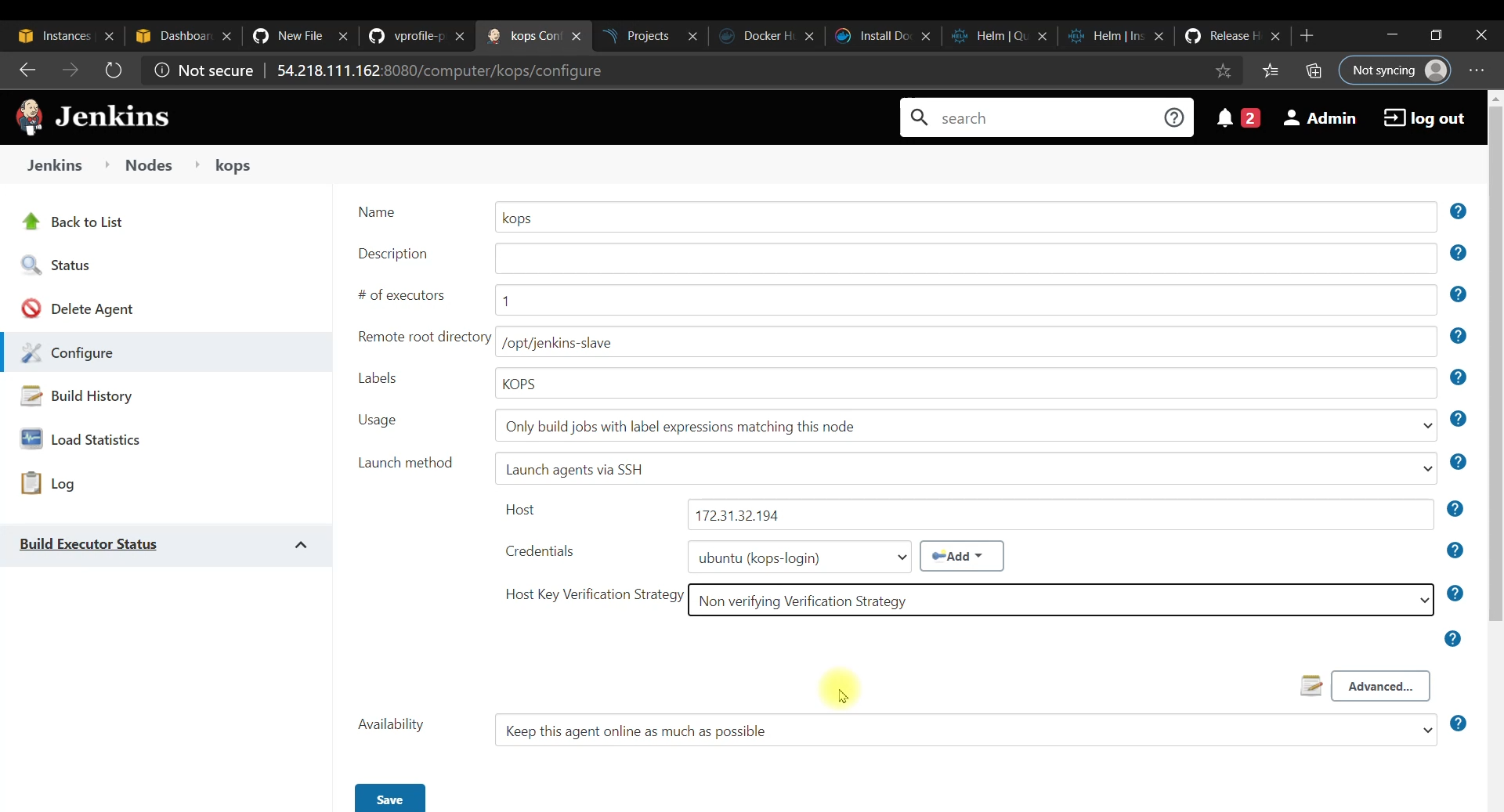
Task: Open Status page in sidebar
Action: pyautogui.click(x=70, y=265)
